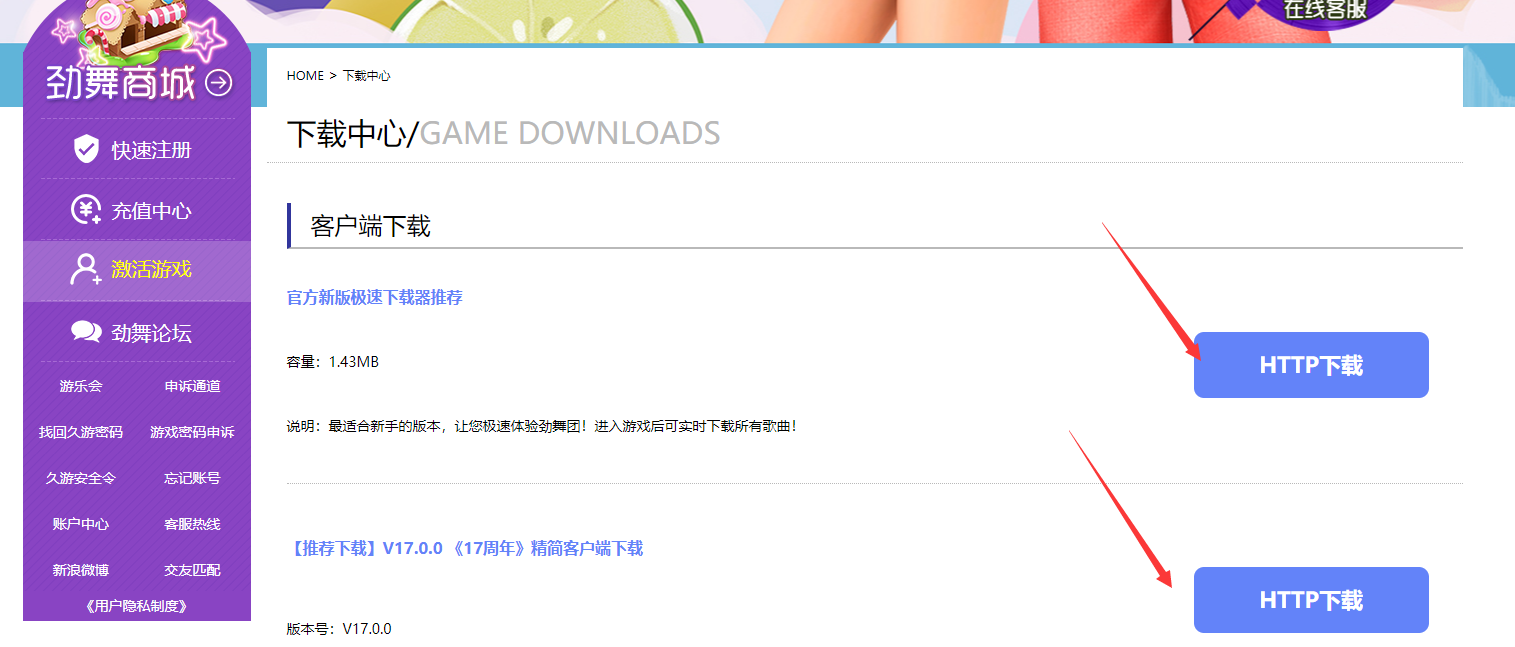Open 《用户隐私制度》 link

point(137,606)
